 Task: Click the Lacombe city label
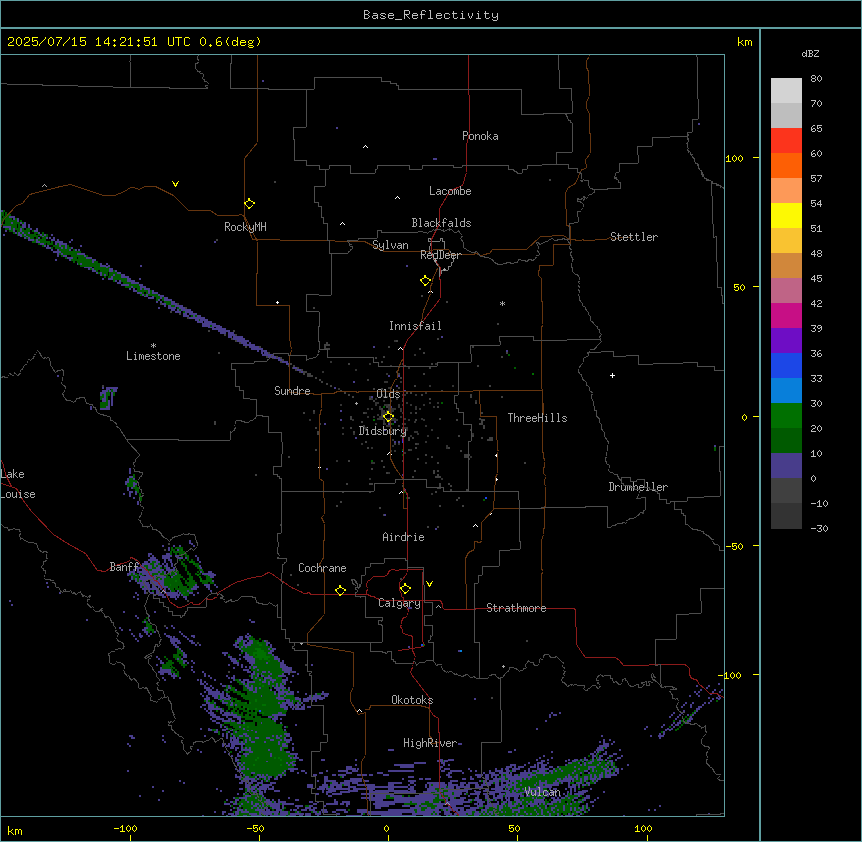pyautogui.click(x=450, y=191)
